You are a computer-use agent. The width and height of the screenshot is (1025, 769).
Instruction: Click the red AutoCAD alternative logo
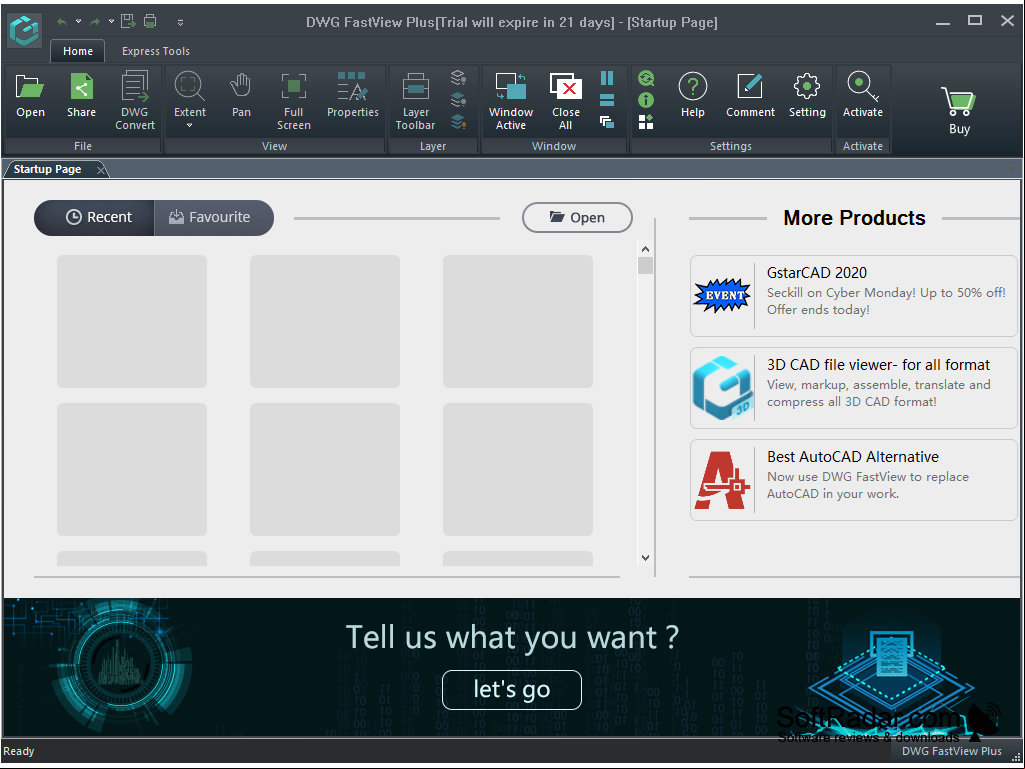[722, 480]
